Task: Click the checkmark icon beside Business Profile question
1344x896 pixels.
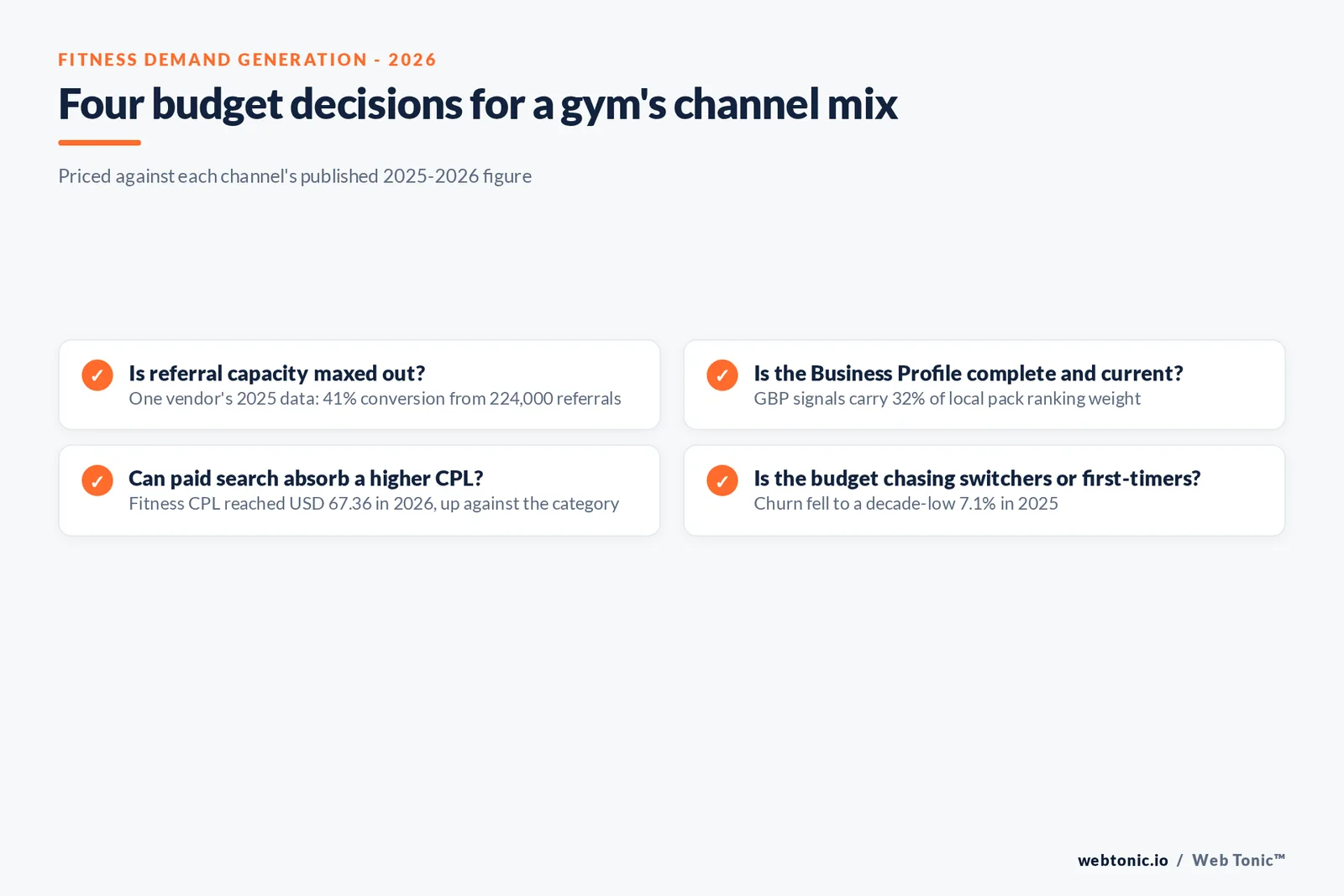Action: click(722, 375)
